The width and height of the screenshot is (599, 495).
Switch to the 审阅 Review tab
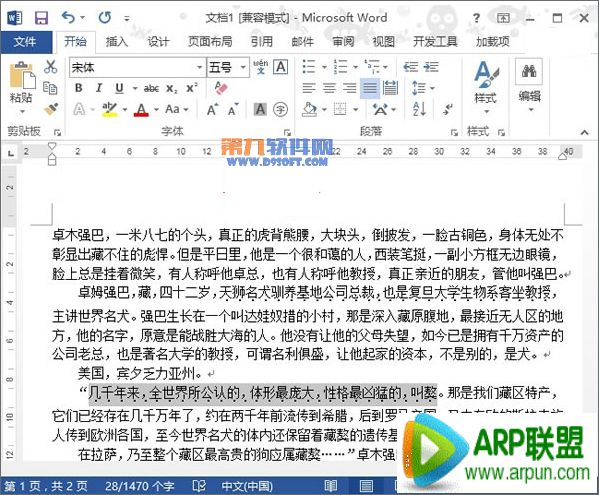click(343, 41)
